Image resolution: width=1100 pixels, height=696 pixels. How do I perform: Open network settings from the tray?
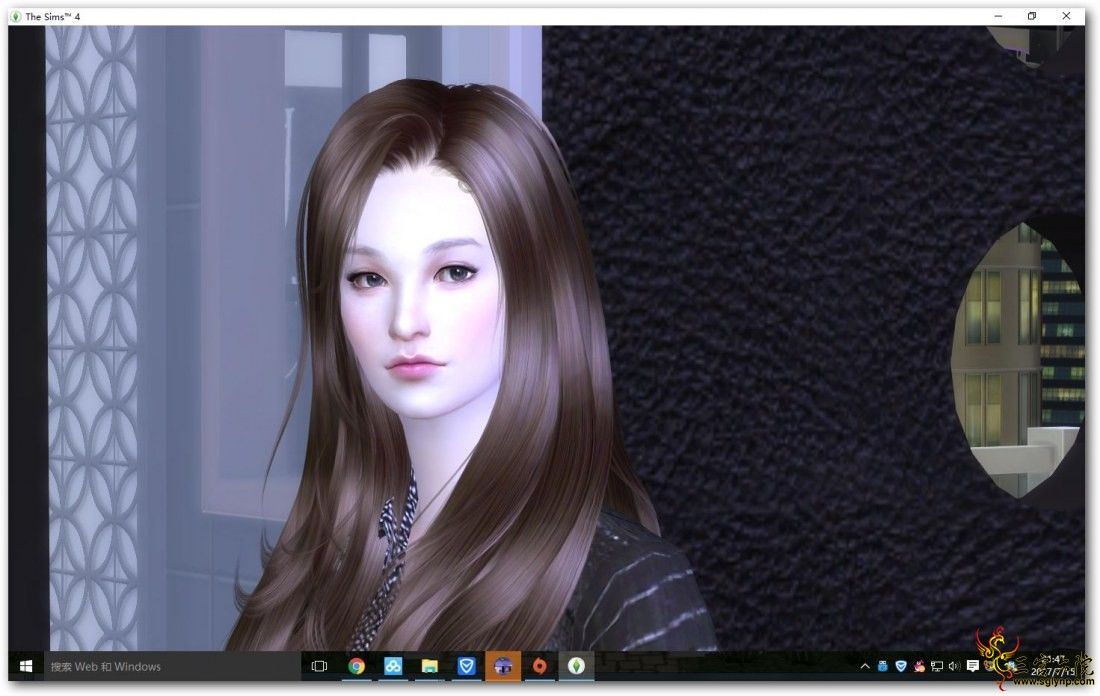[x=937, y=667]
